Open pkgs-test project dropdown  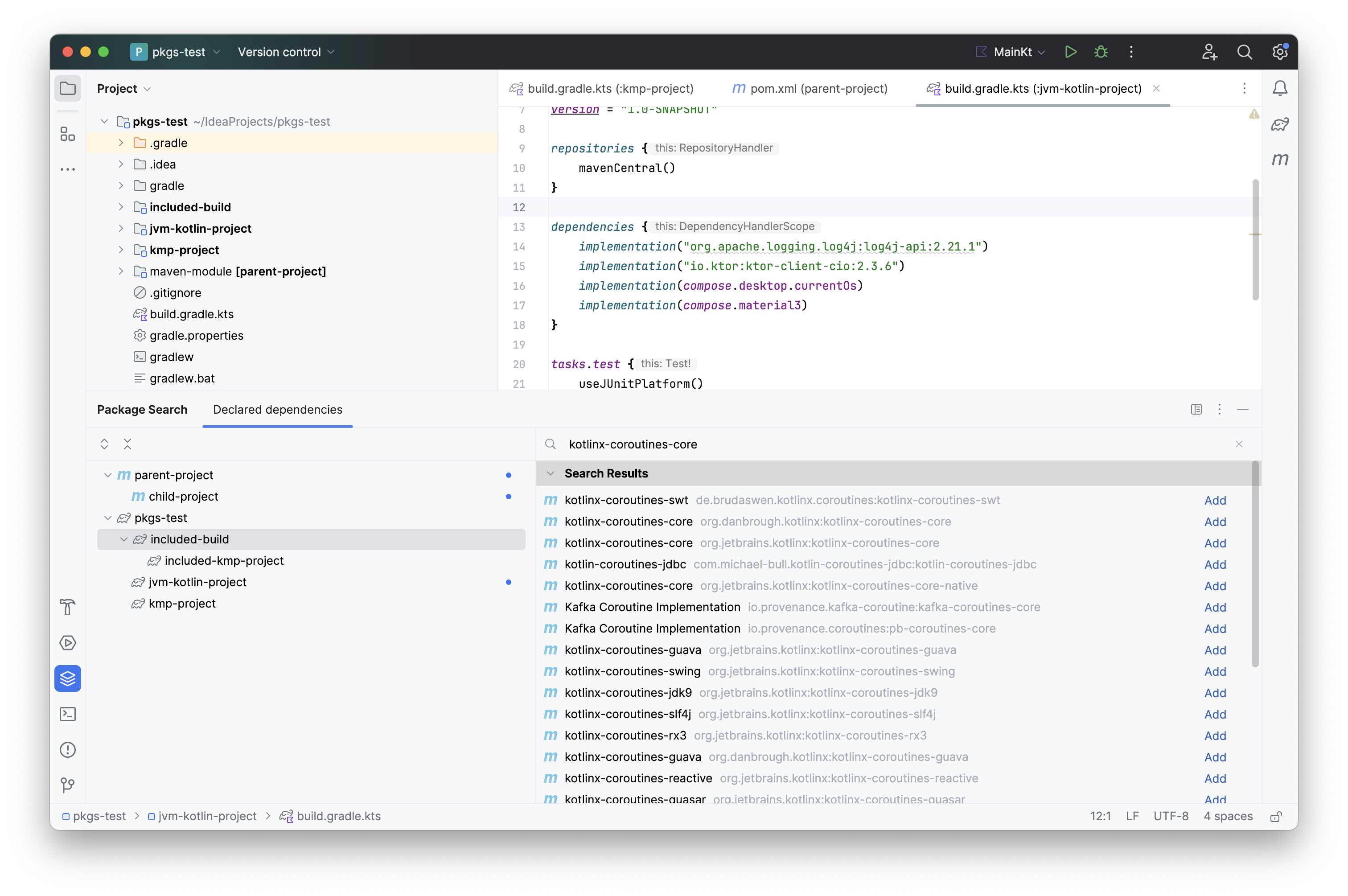click(x=176, y=52)
